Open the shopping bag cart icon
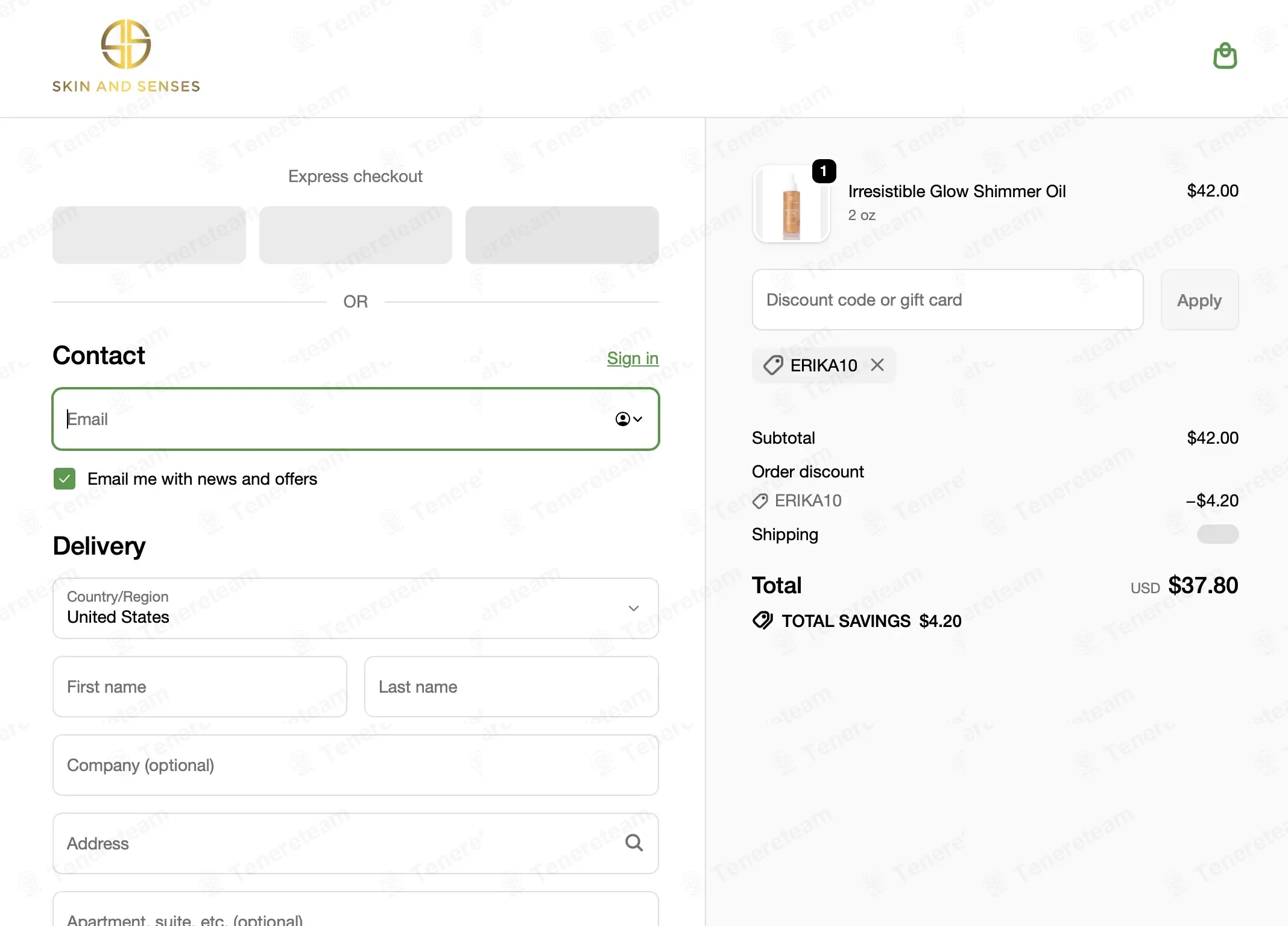The height and width of the screenshot is (926, 1288). (x=1225, y=55)
